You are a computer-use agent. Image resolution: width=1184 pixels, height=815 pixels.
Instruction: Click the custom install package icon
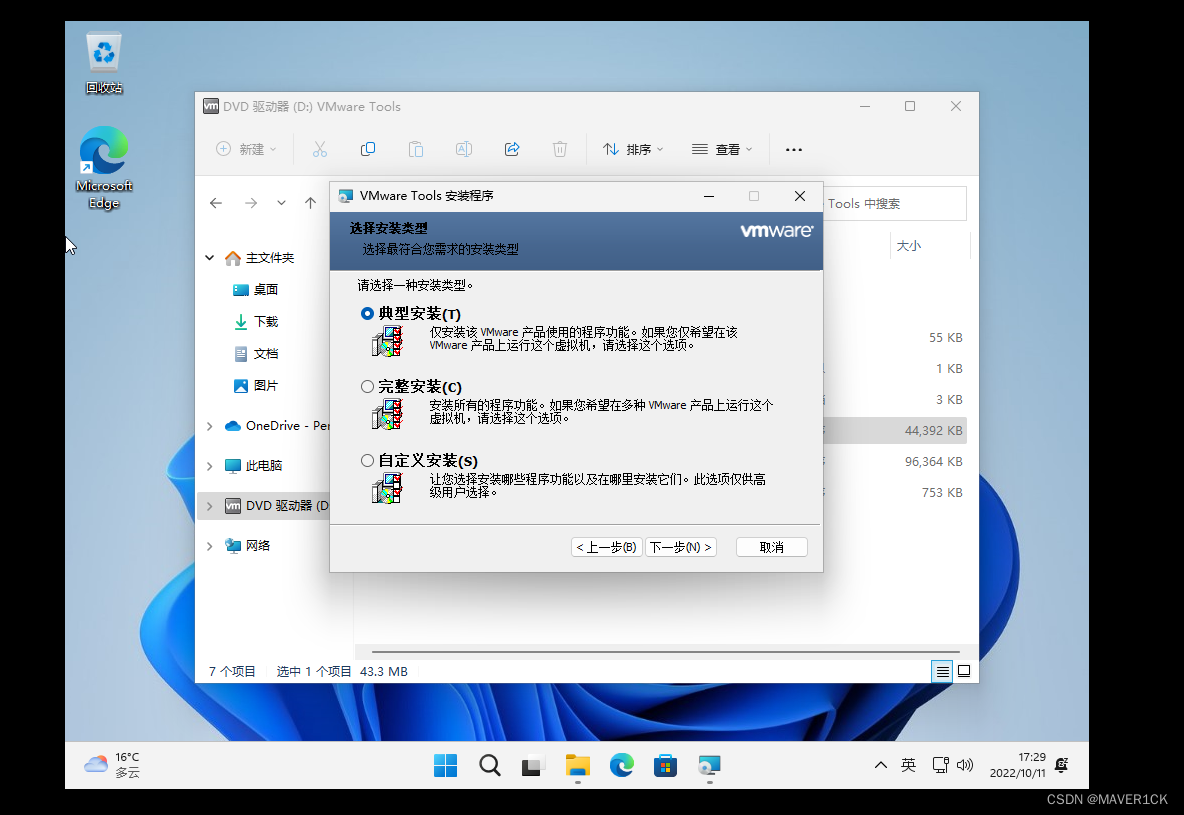click(x=387, y=488)
